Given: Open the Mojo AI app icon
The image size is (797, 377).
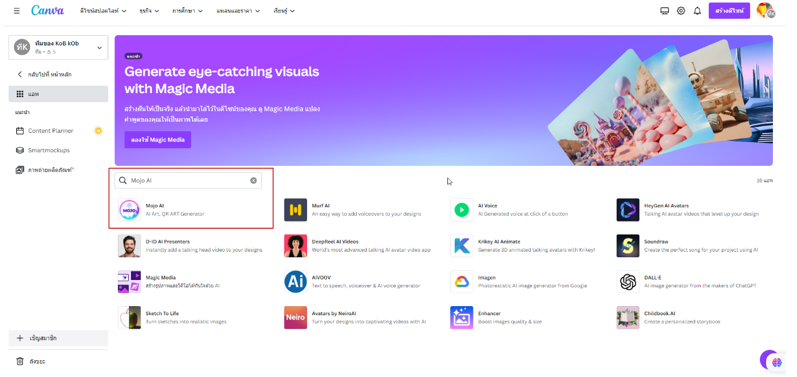Looking at the screenshot, I should pyautogui.click(x=130, y=210).
